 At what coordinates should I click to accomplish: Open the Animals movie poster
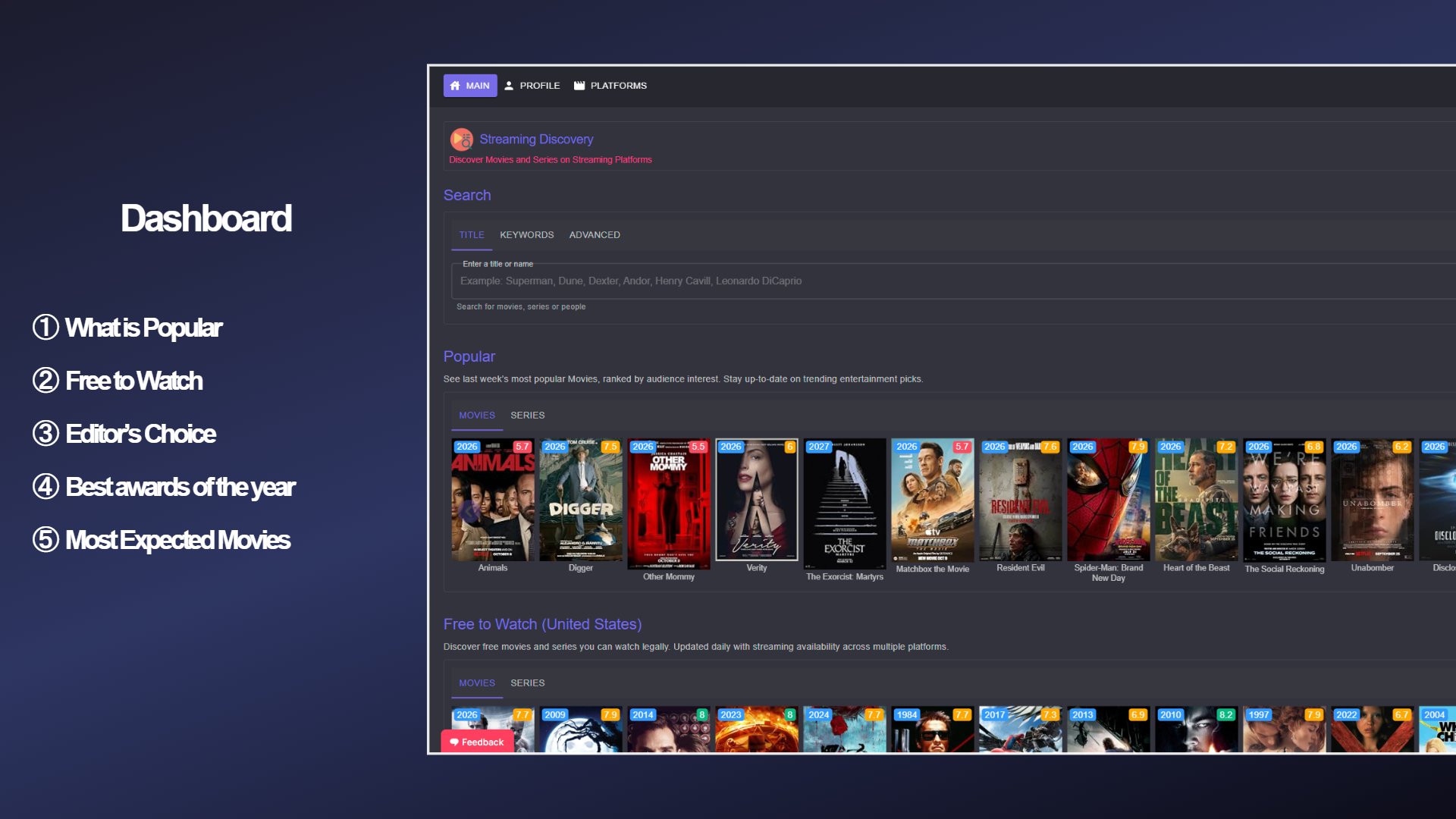pyautogui.click(x=493, y=500)
